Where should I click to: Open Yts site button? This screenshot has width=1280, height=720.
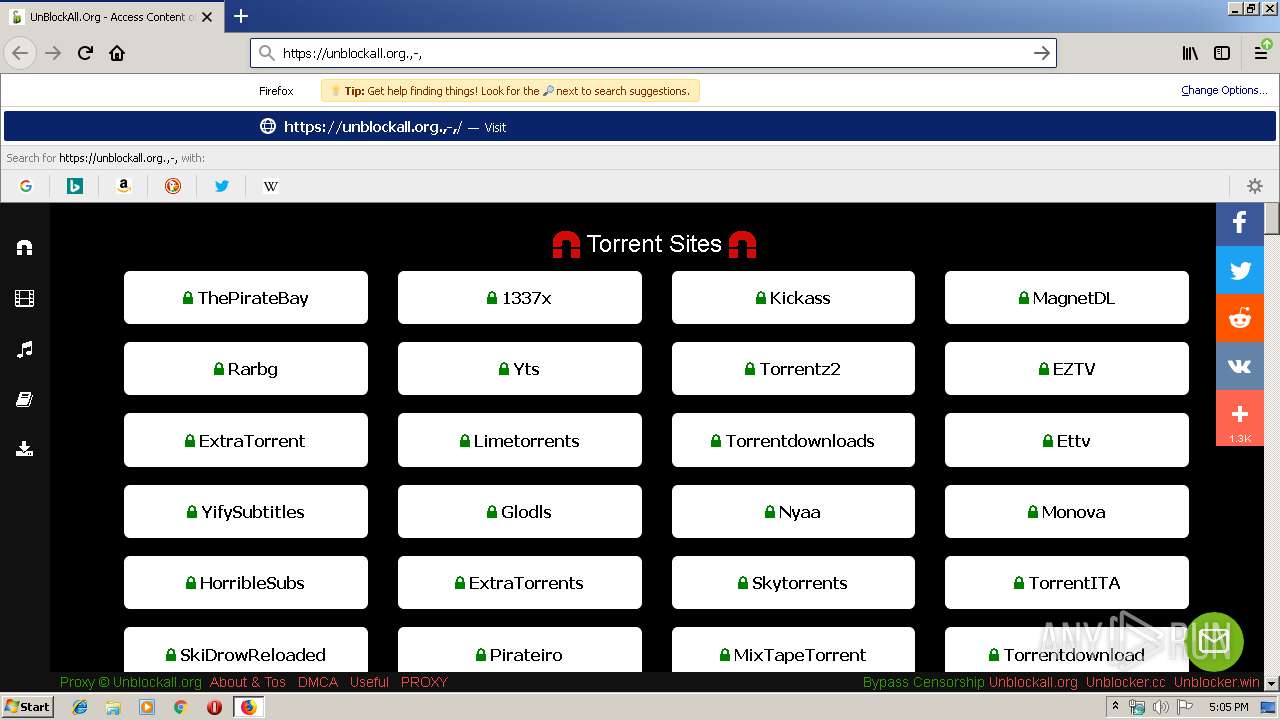pos(520,369)
